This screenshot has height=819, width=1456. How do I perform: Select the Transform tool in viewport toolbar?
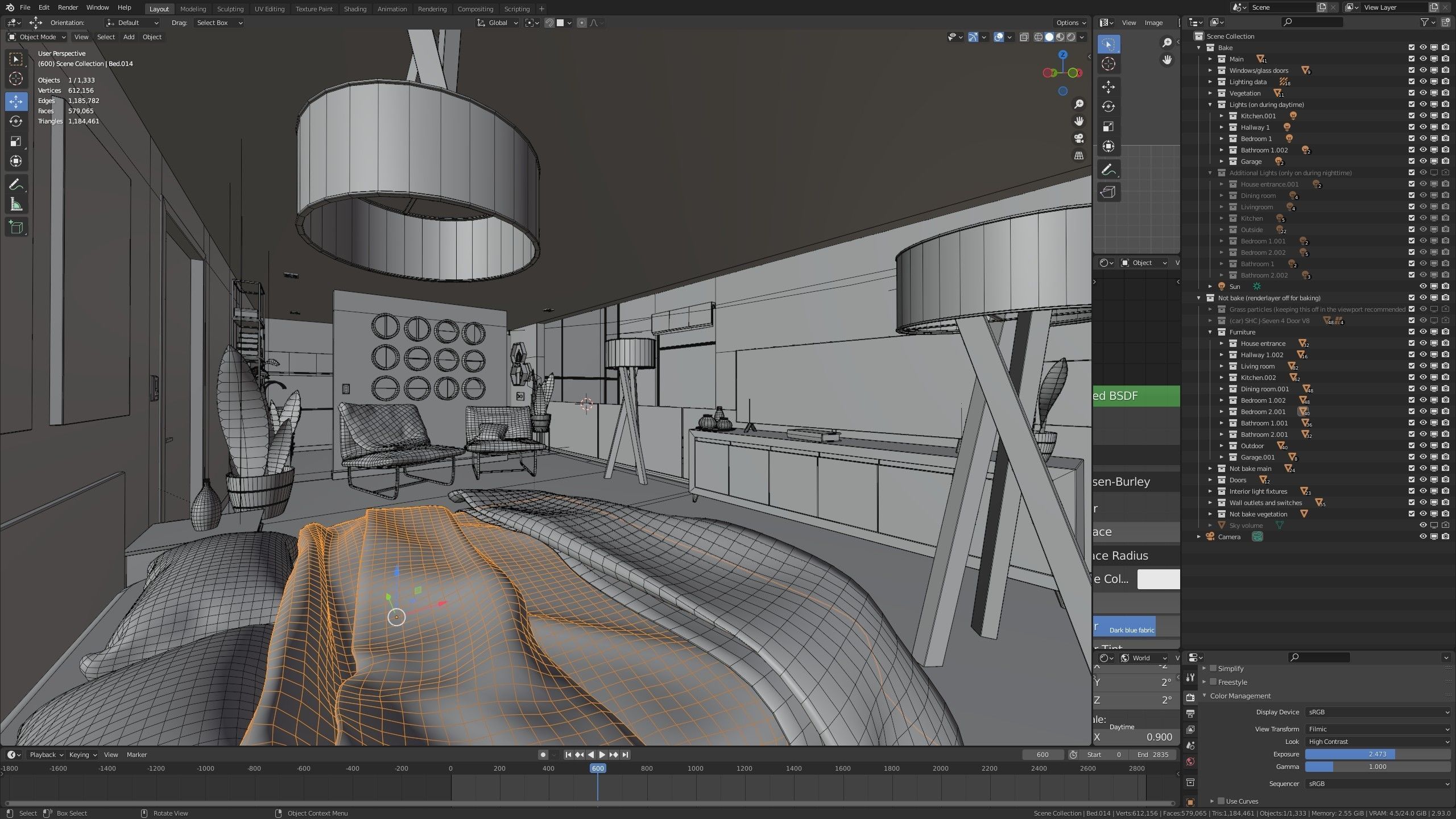[x=16, y=162]
